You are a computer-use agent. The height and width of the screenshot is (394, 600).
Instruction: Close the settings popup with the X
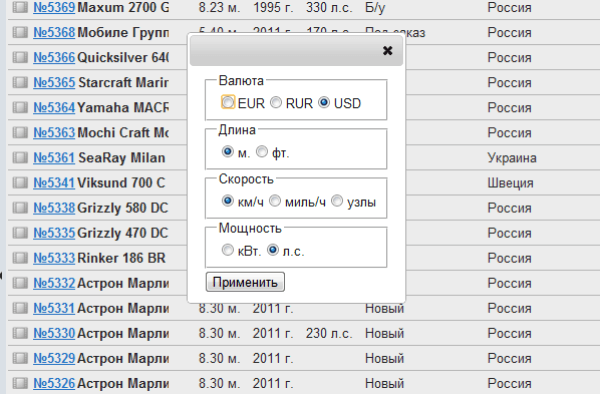387,50
